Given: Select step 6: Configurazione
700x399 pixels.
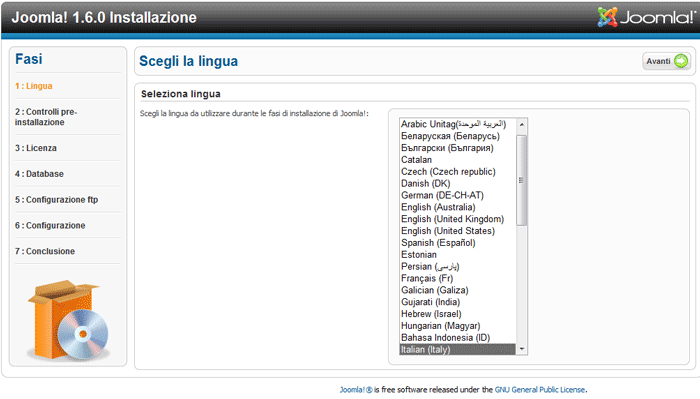Looking at the screenshot, I should 50,225.
